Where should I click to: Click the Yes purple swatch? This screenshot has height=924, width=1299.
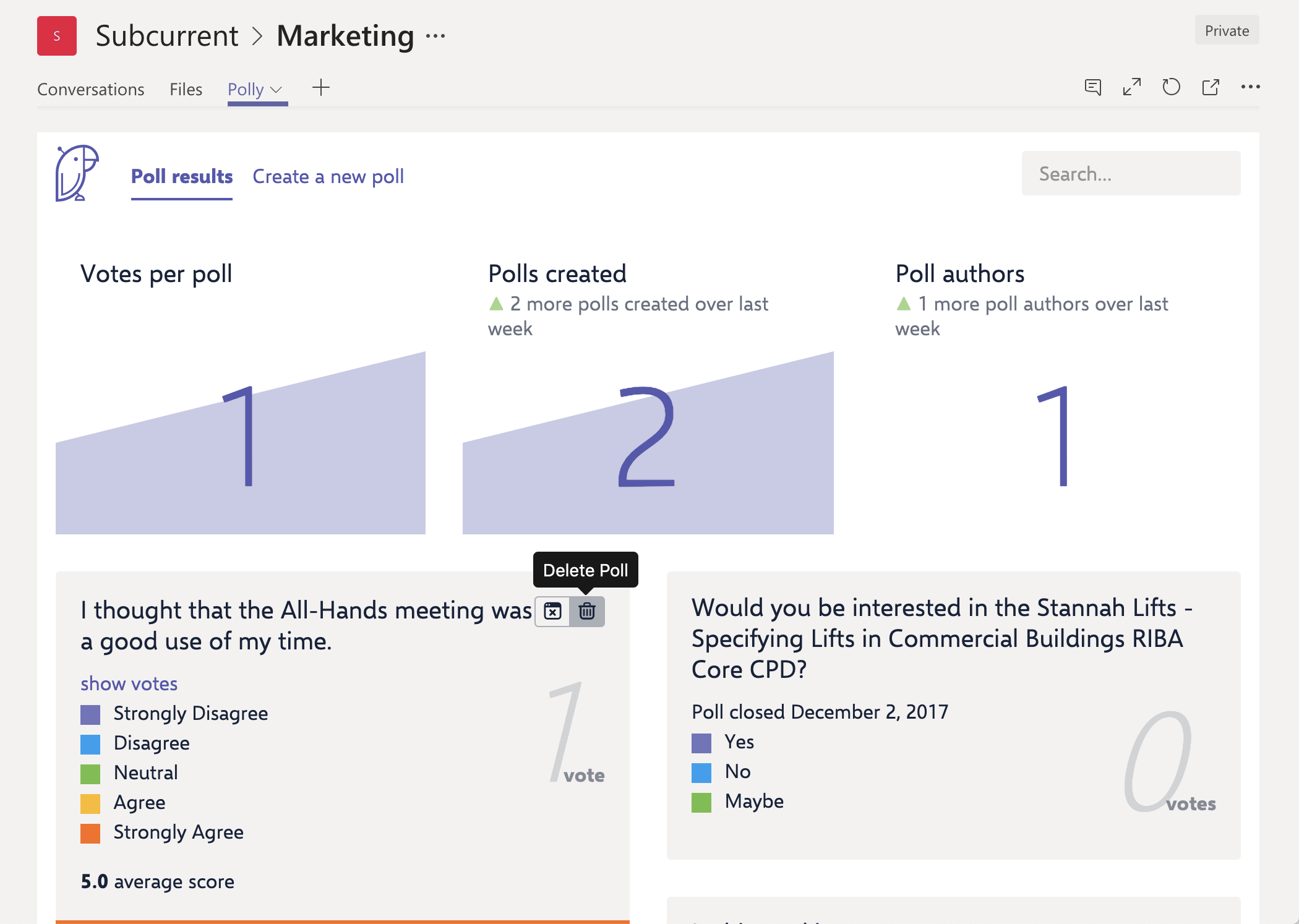pos(701,743)
